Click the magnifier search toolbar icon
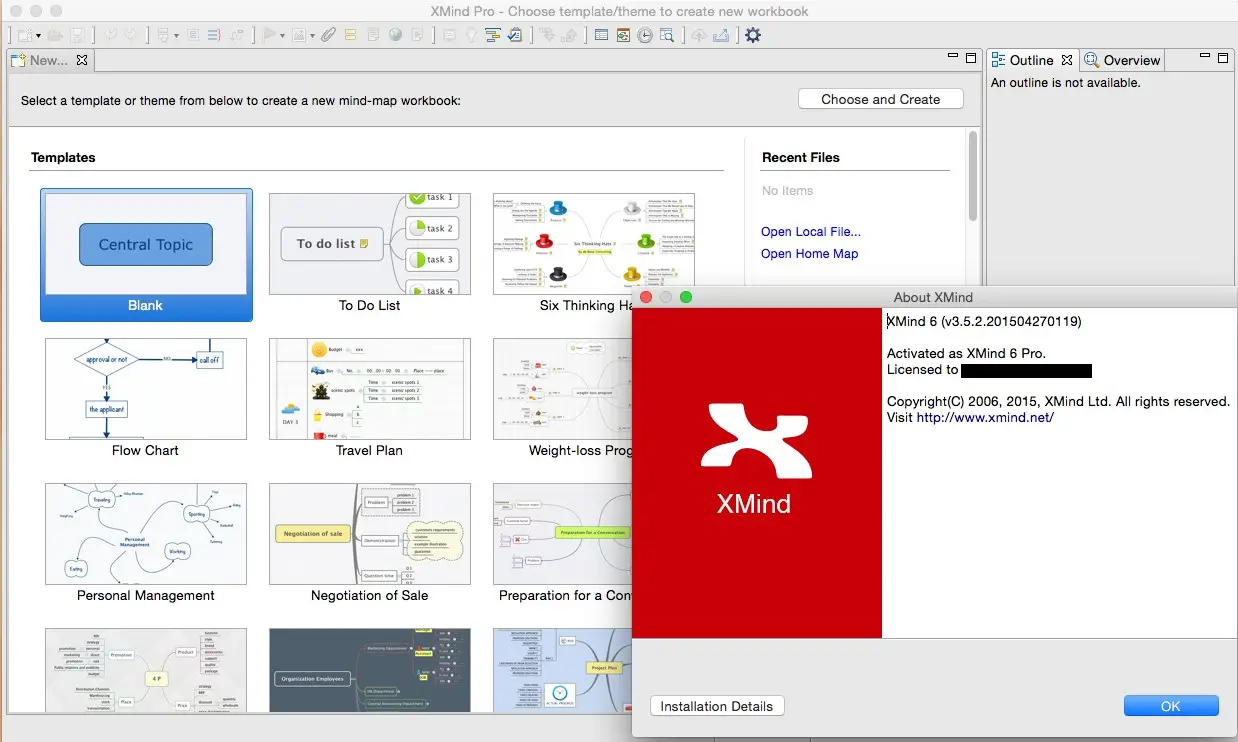 click(x=667, y=35)
